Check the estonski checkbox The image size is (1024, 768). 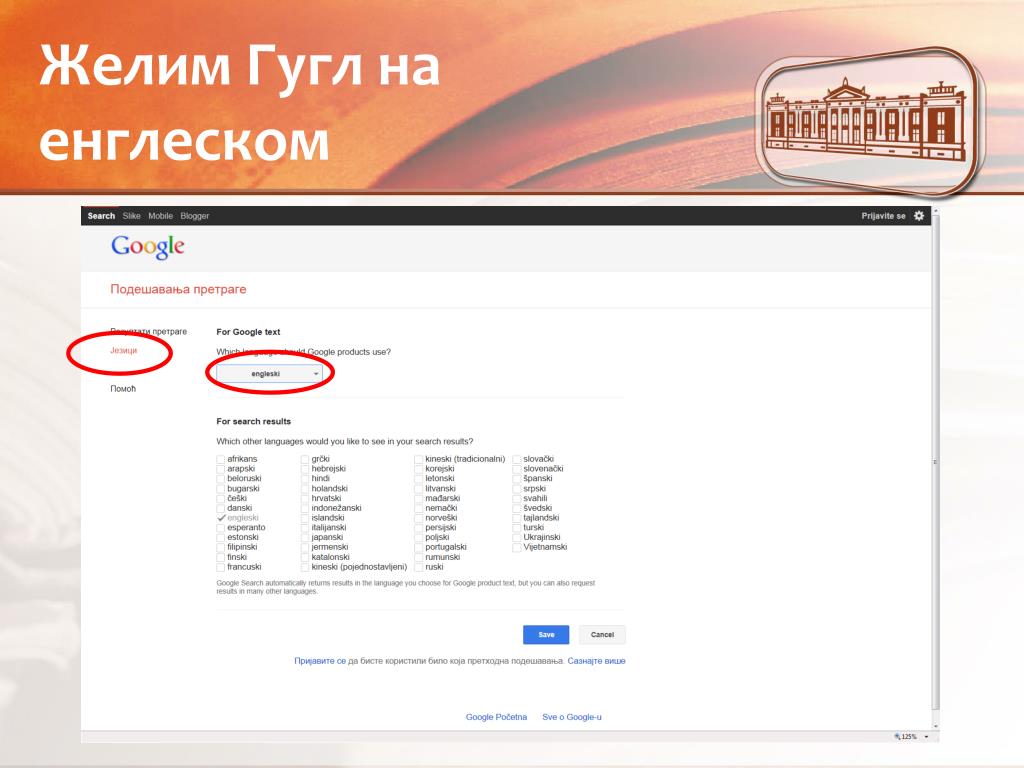(221, 537)
